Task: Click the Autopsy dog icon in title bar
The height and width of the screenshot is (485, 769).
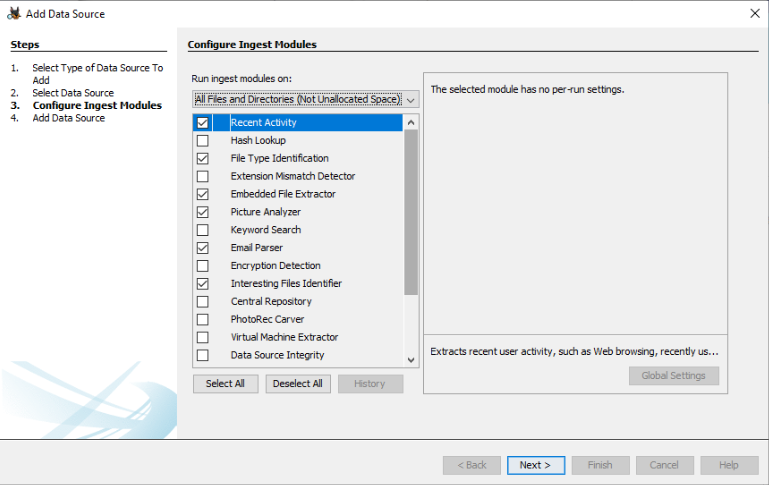Action: pos(14,14)
